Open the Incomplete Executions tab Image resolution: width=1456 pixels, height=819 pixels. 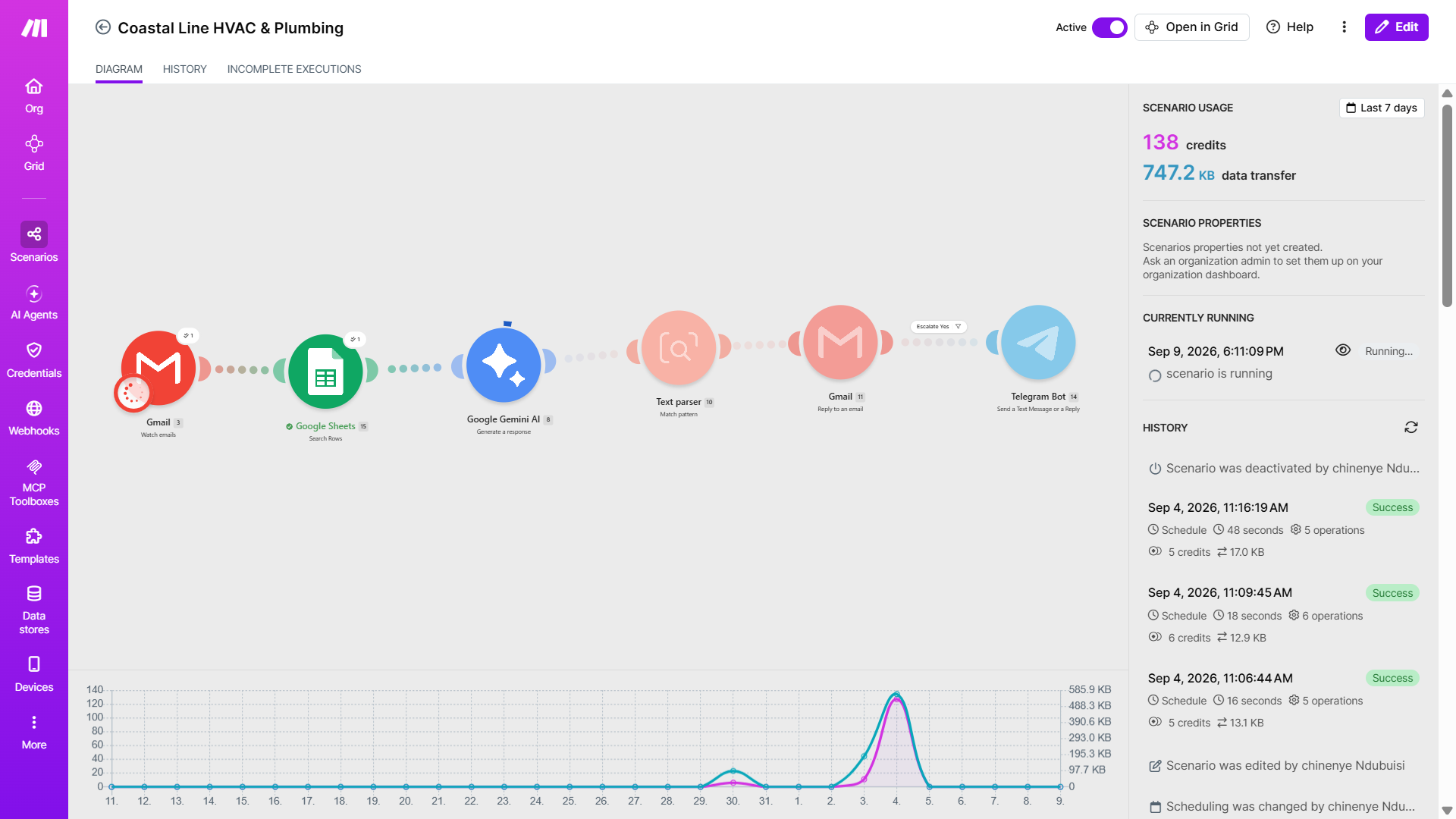pos(294,69)
